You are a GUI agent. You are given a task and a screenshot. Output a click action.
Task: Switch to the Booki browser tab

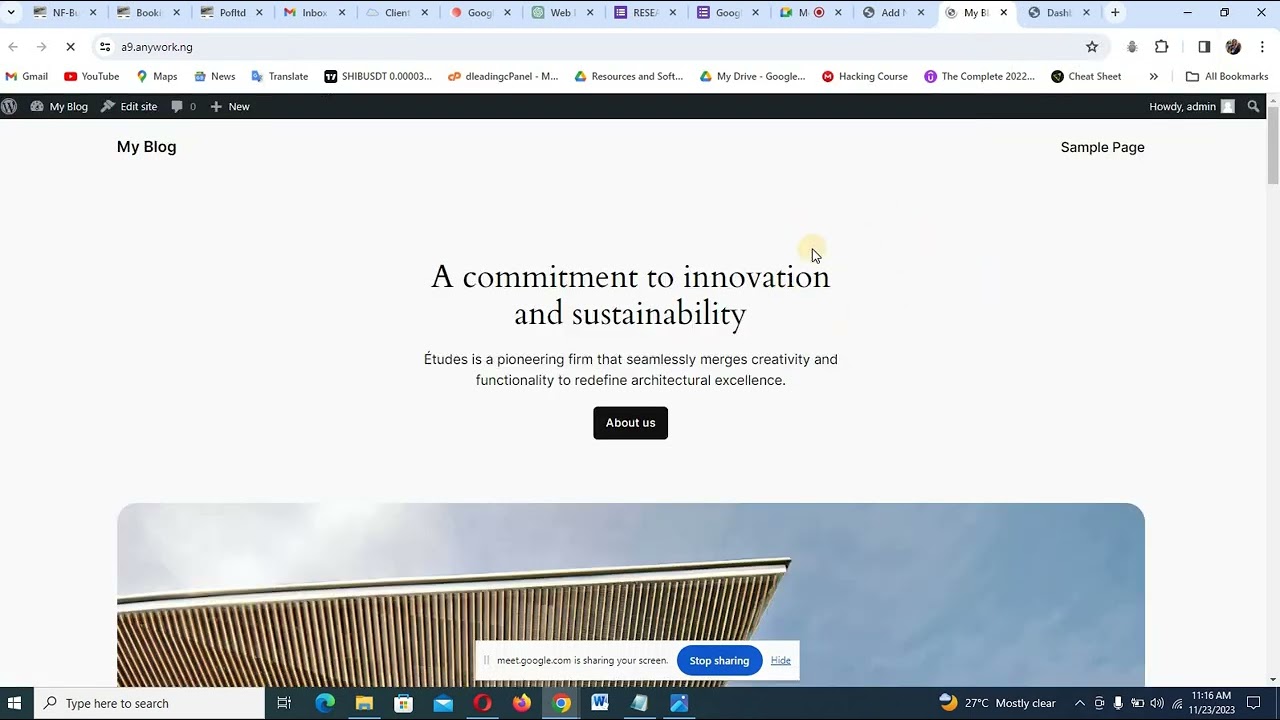(x=149, y=13)
